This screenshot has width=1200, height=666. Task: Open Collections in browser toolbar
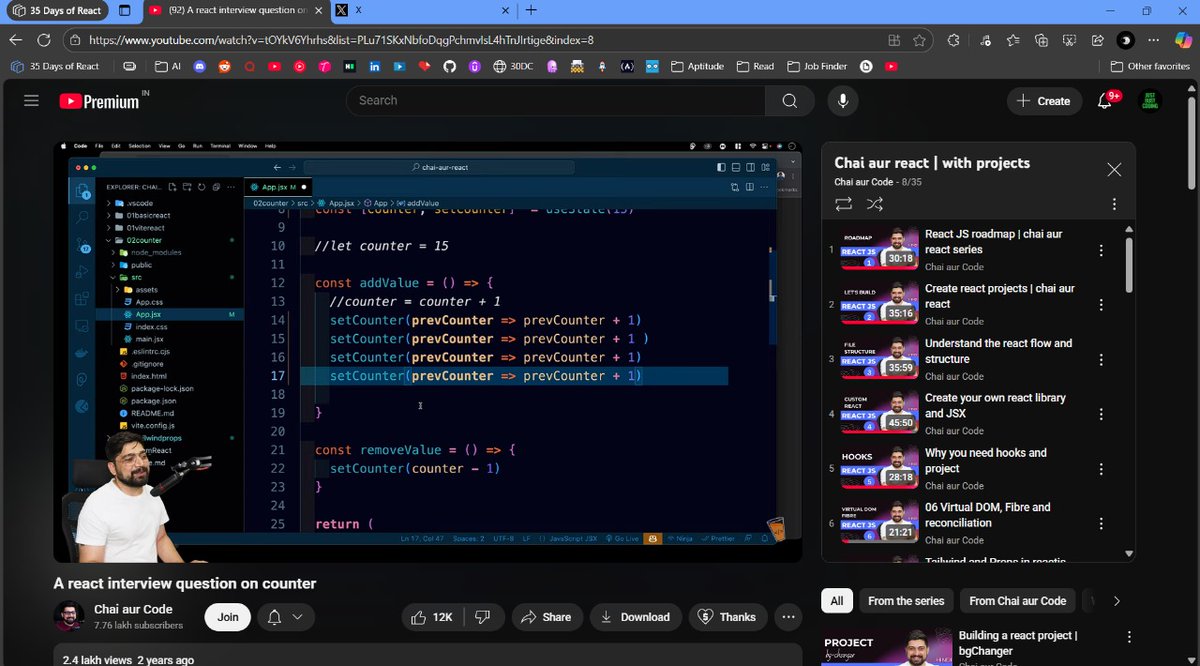(x=1041, y=40)
